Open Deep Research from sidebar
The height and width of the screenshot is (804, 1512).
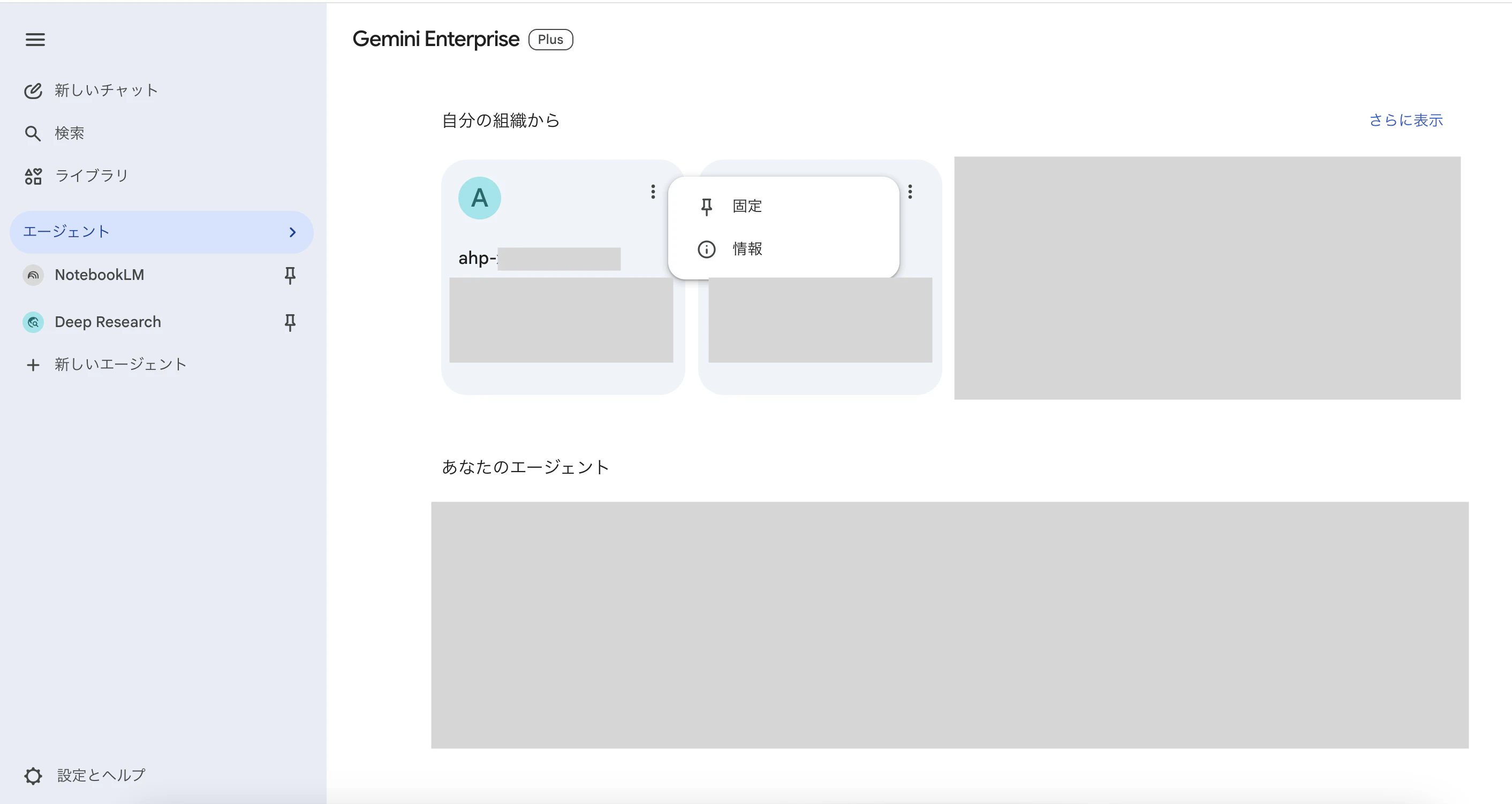[108, 322]
